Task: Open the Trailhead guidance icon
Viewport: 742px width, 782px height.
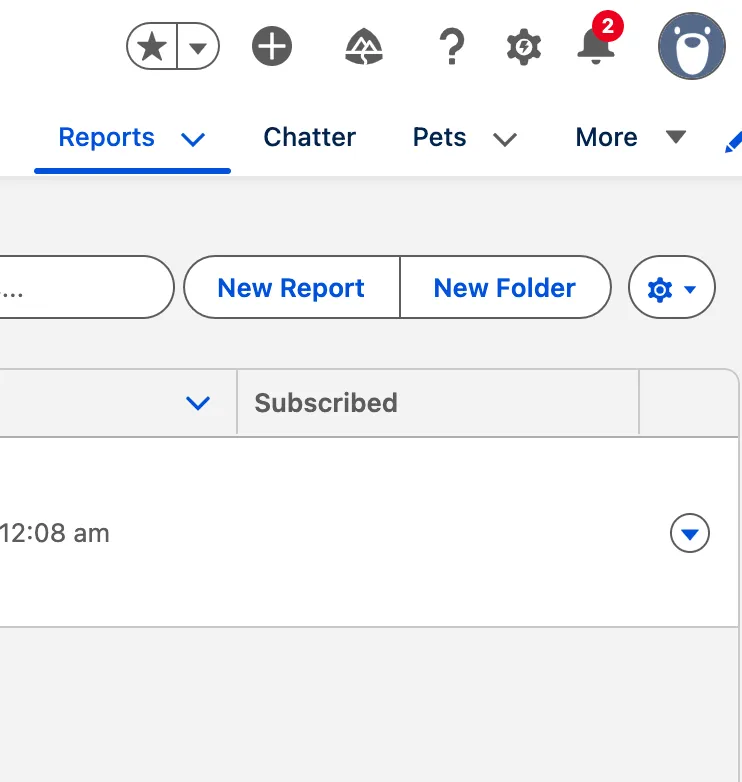Action: (364, 46)
